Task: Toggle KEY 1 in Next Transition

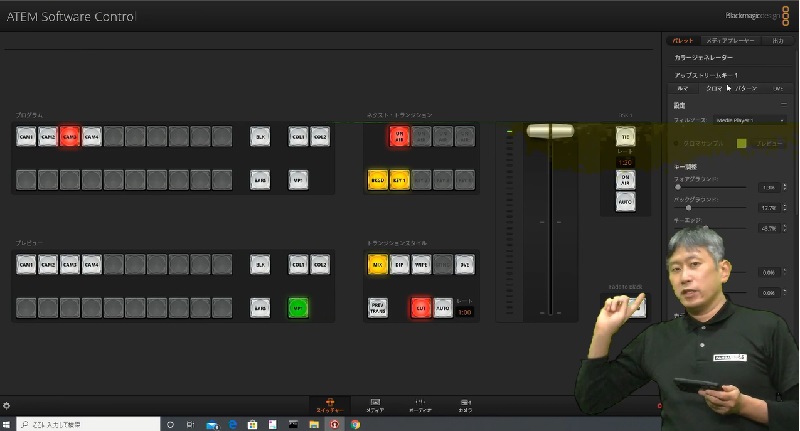Action: (399, 180)
